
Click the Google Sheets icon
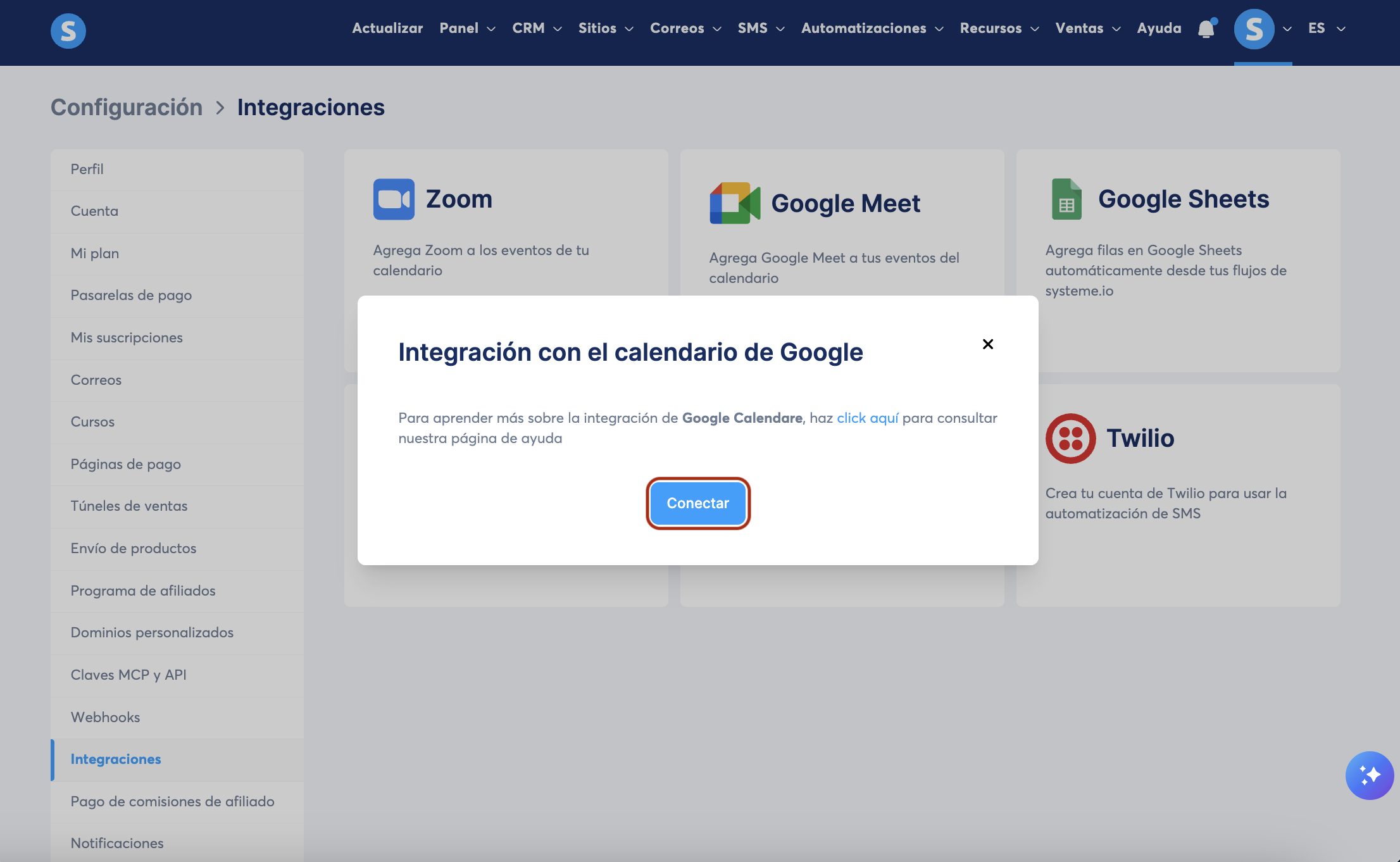pos(1066,199)
